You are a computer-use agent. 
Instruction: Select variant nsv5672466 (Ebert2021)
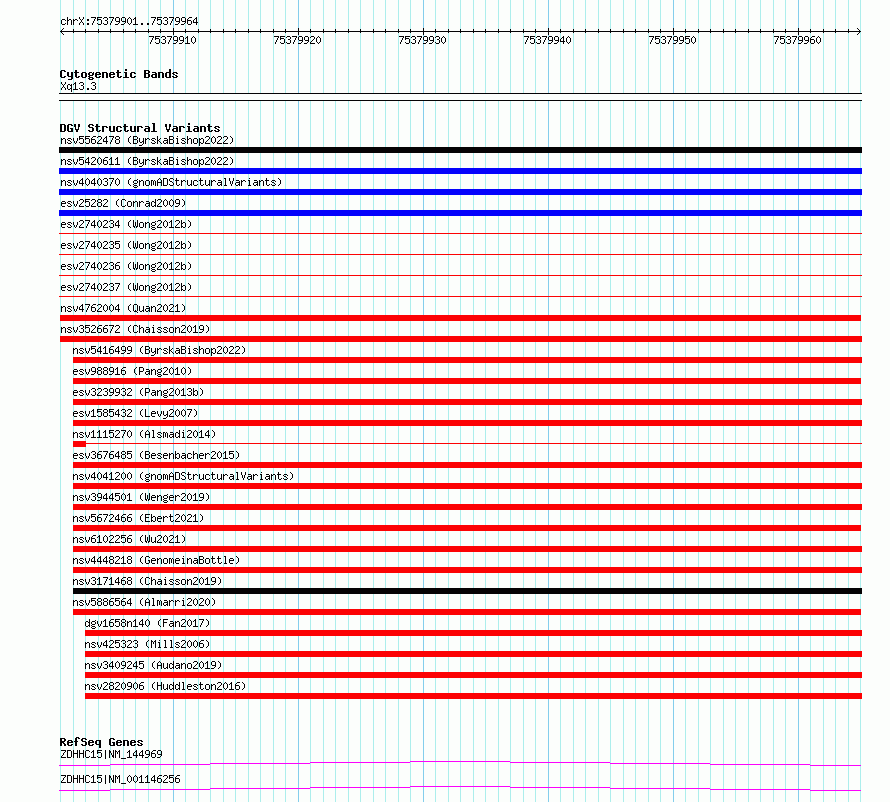pyautogui.click(x=138, y=518)
